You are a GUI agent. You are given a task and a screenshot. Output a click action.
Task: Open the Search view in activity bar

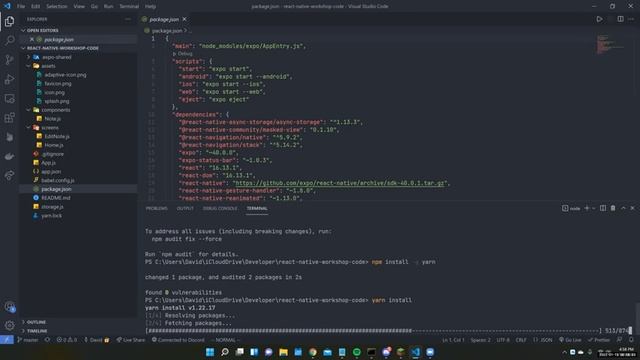click(9, 40)
